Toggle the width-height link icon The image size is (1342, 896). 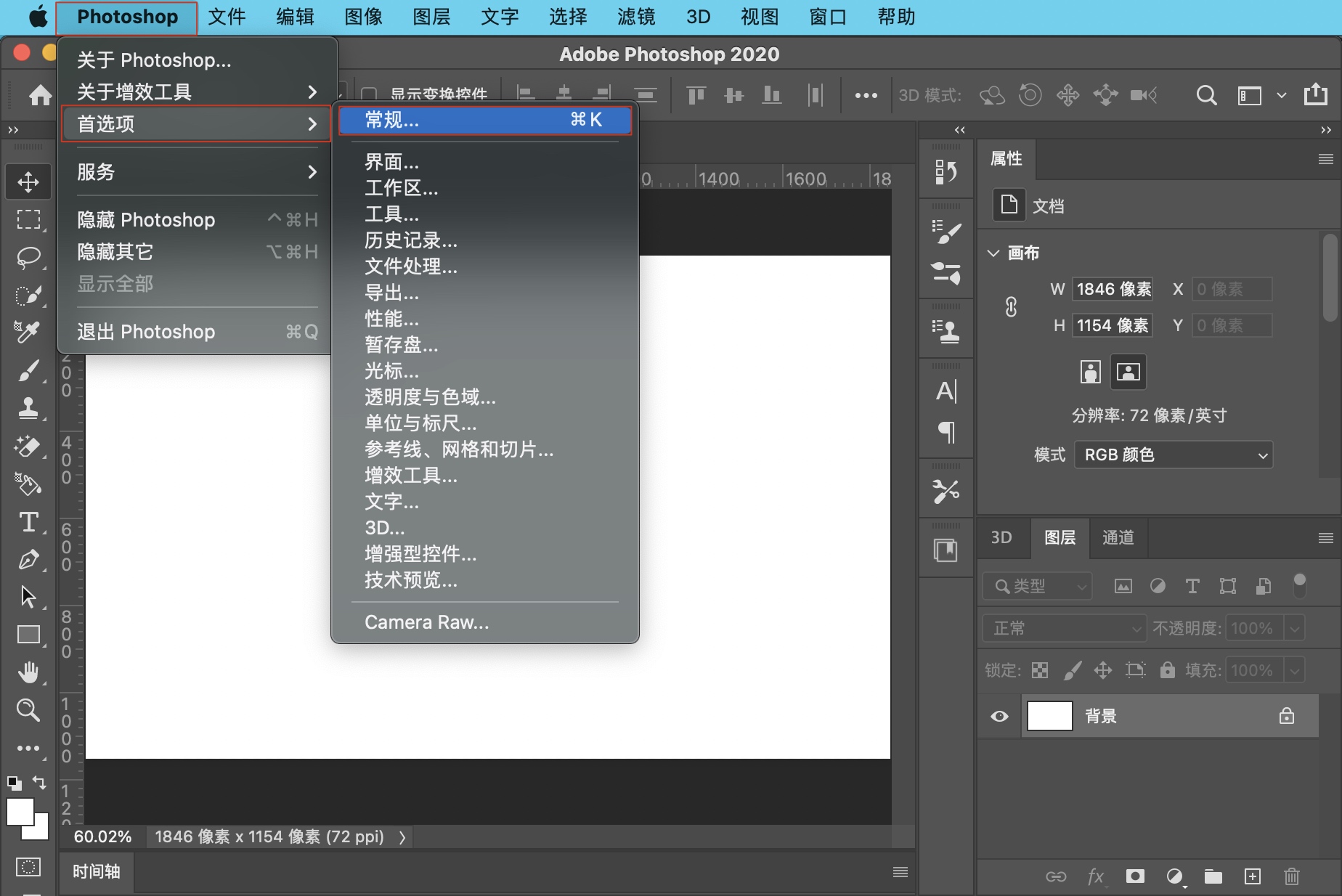(x=1011, y=307)
